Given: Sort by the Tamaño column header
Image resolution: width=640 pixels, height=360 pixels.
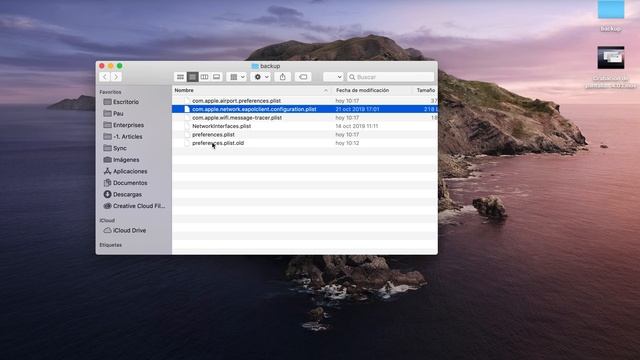Looking at the screenshot, I should (x=426, y=90).
